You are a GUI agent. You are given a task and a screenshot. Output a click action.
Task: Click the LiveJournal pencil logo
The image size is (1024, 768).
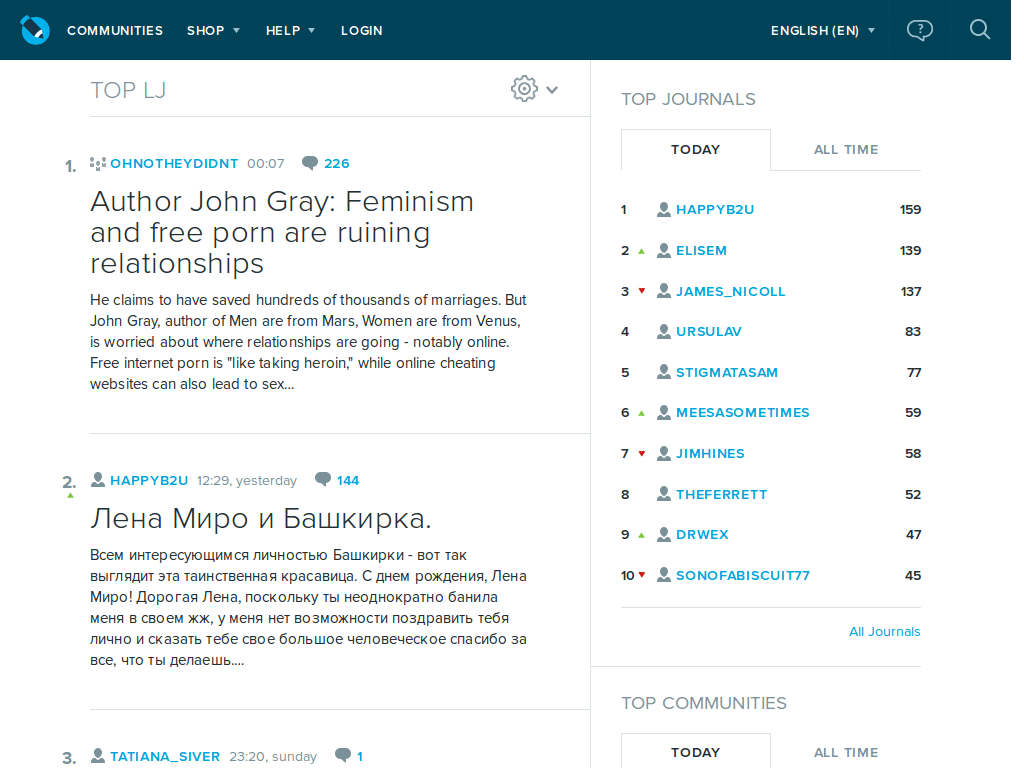35,30
